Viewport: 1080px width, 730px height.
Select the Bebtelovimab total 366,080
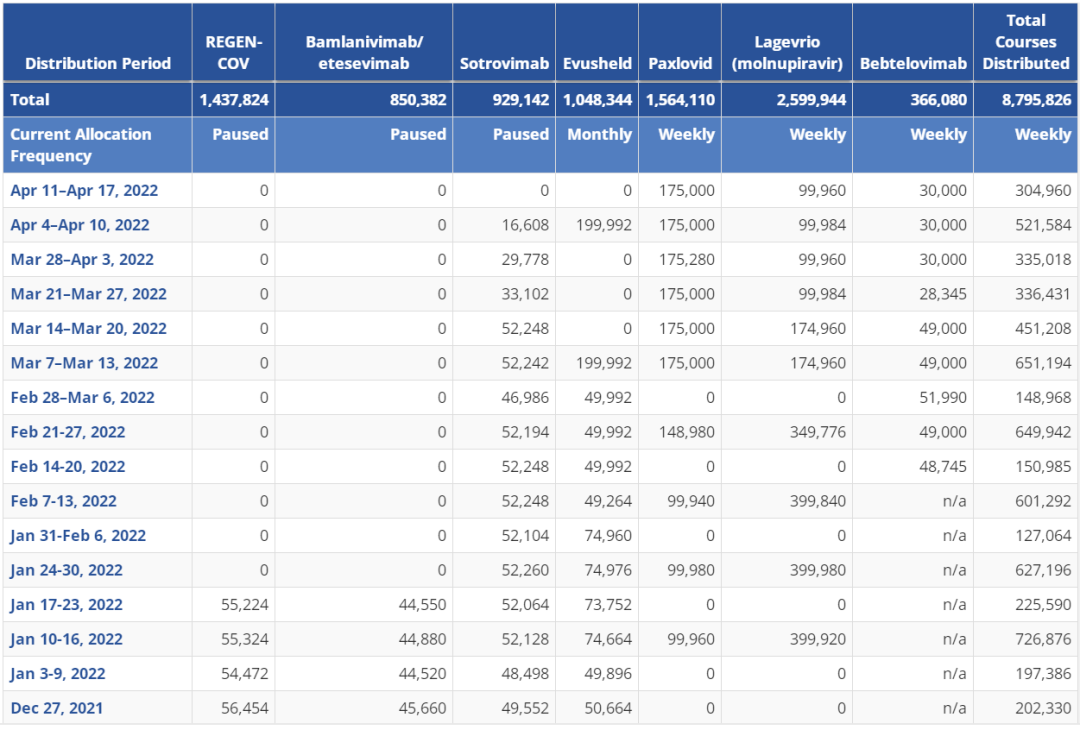point(939,100)
